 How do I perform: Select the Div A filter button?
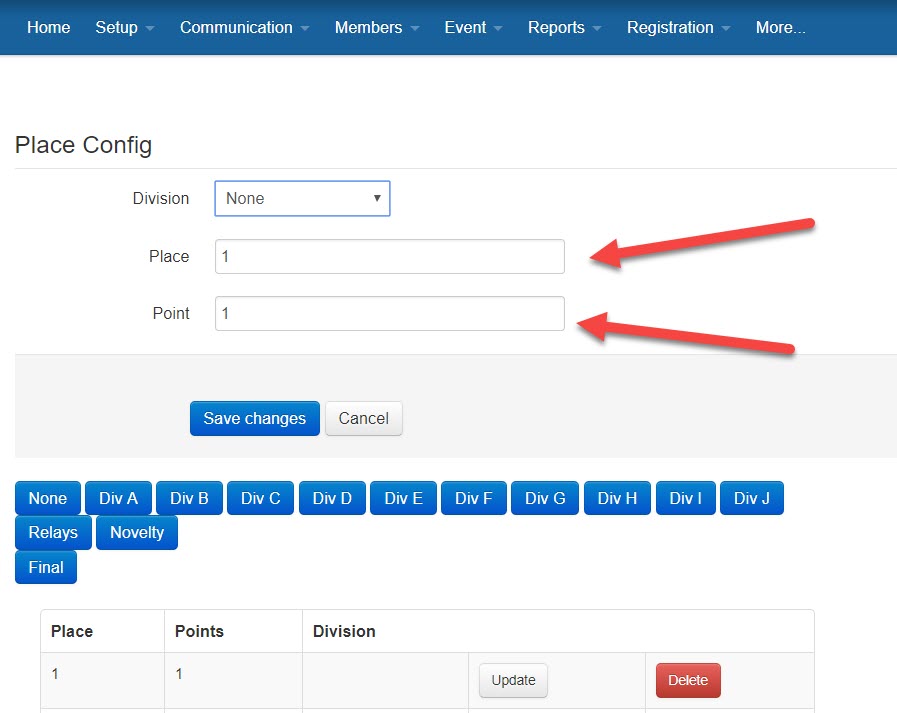click(118, 498)
